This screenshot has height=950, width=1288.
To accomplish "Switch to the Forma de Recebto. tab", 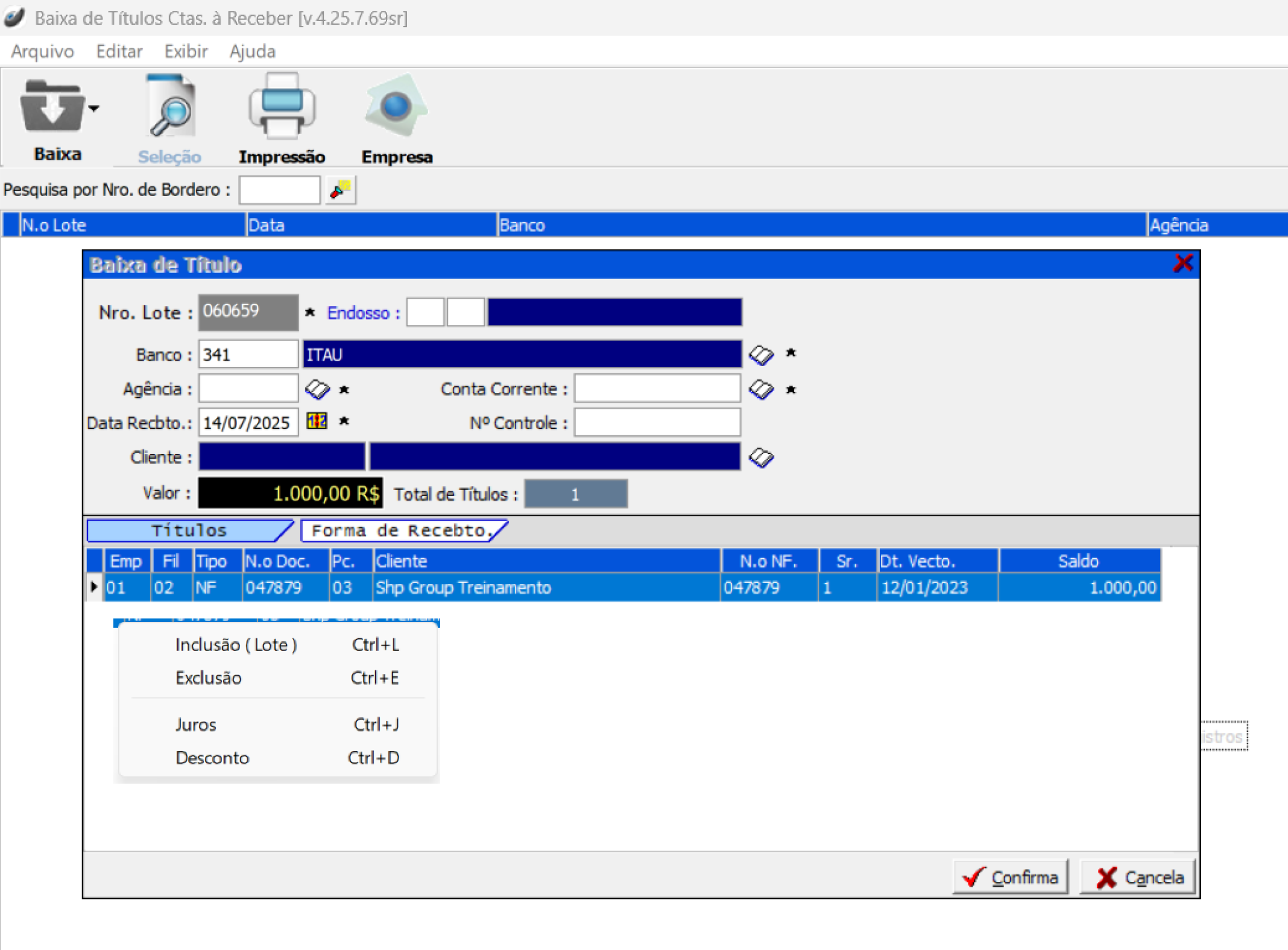I will [x=402, y=530].
